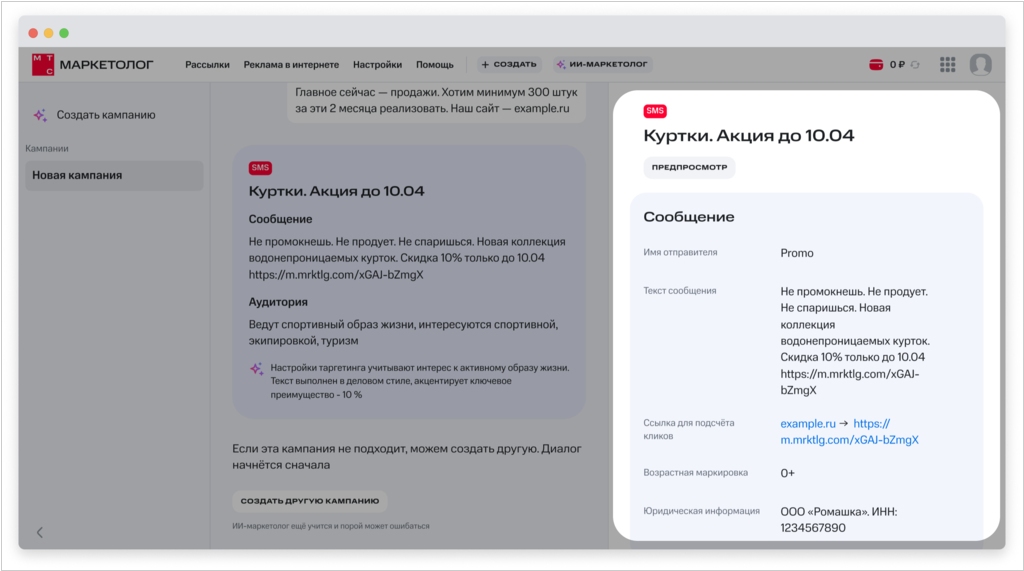Go to the Настройки menu item
The width and height of the screenshot is (1024, 571).
coord(377,65)
